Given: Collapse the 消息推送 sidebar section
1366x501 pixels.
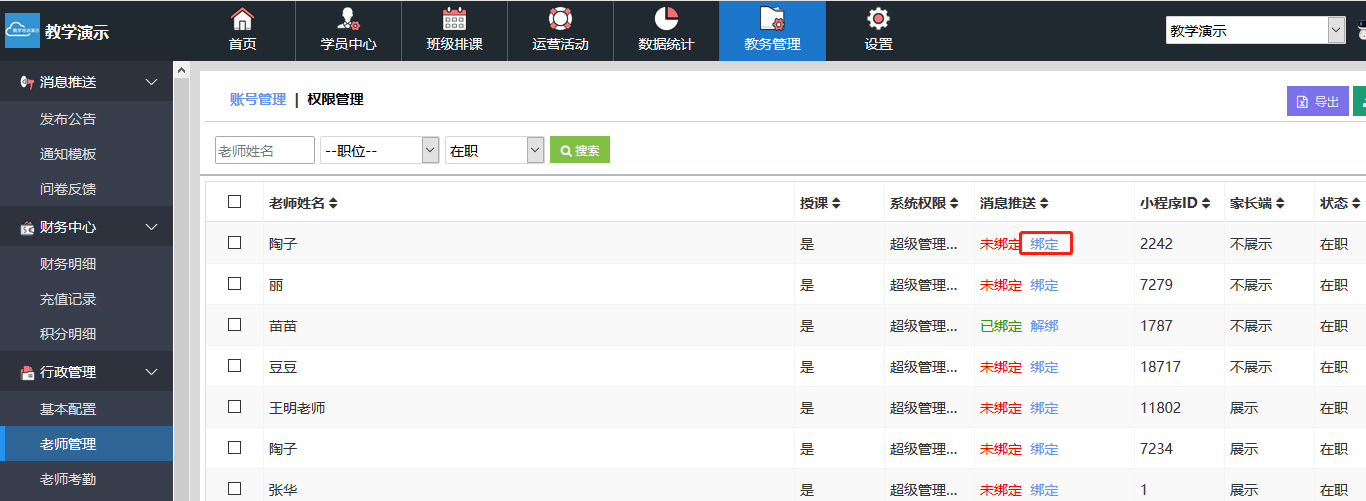Looking at the screenshot, I should 152,82.
